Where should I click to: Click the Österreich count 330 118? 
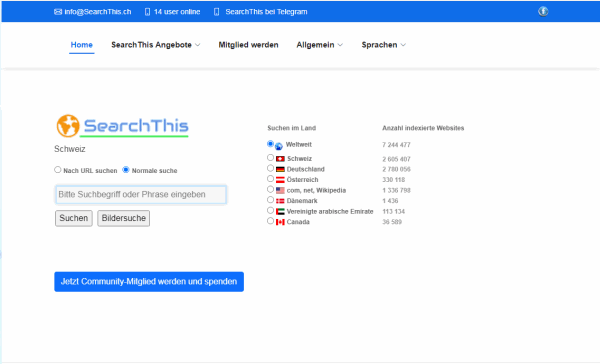(393, 180)
